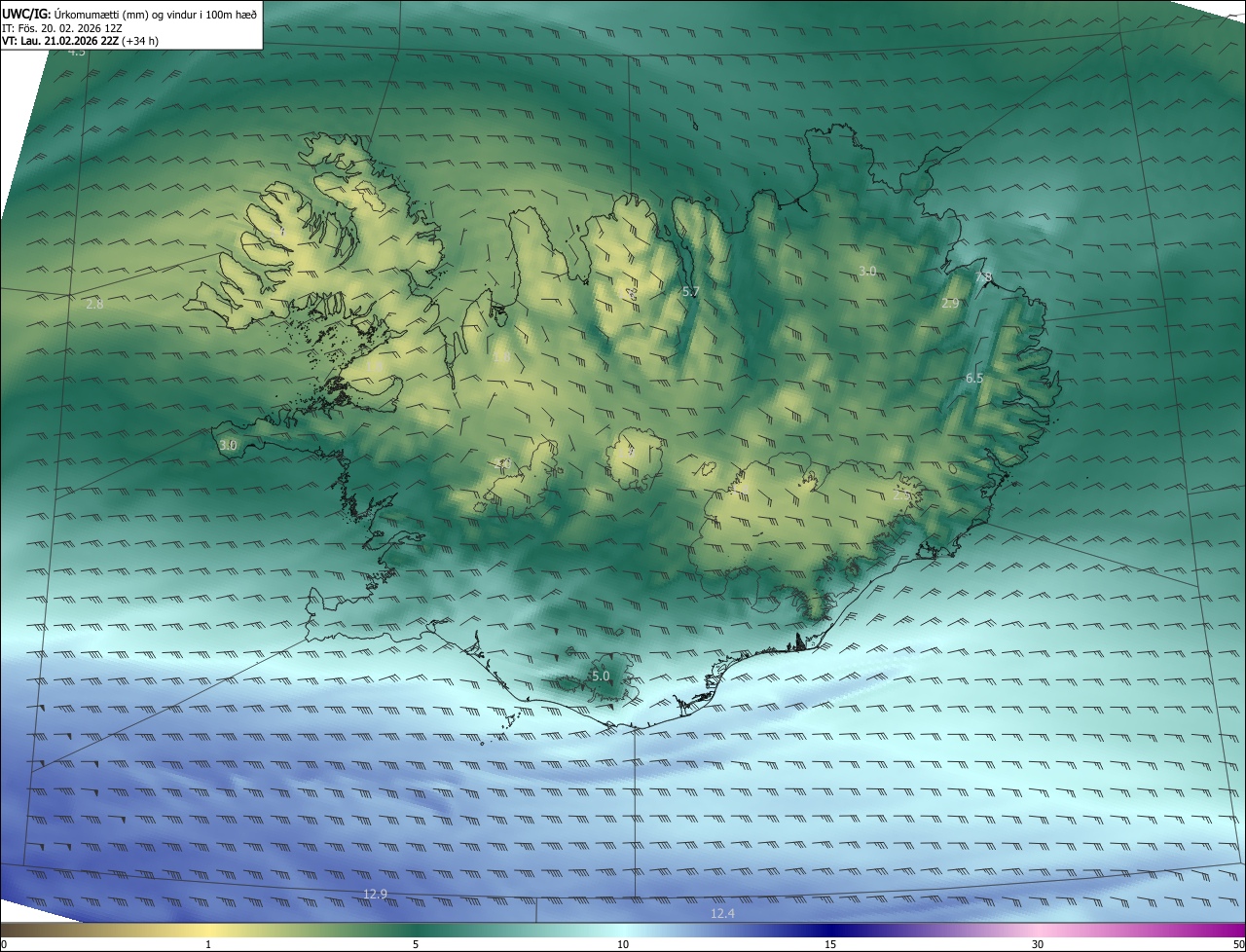Click the 'IT: Fös. 20. 02. 2026 12Z' line
The height and width of the screenshot is (952, 1246).
pyautogui.click(x=64, y=27)
